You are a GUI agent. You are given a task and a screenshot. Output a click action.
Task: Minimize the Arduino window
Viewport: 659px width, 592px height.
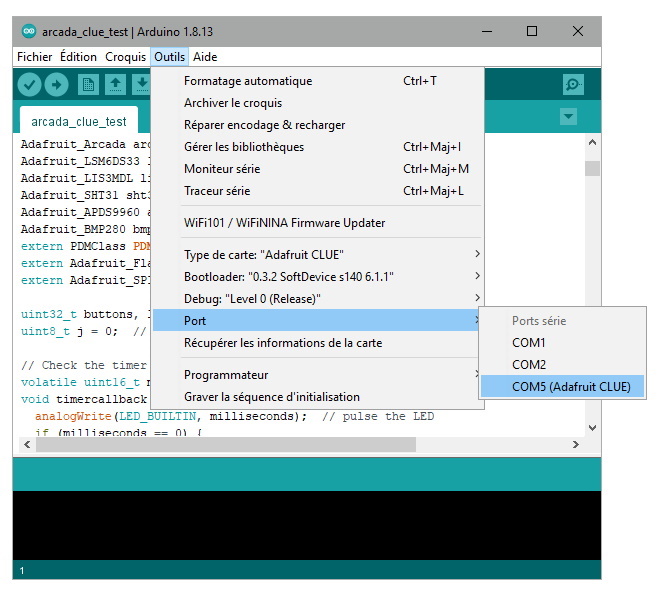tap(487, 31)
